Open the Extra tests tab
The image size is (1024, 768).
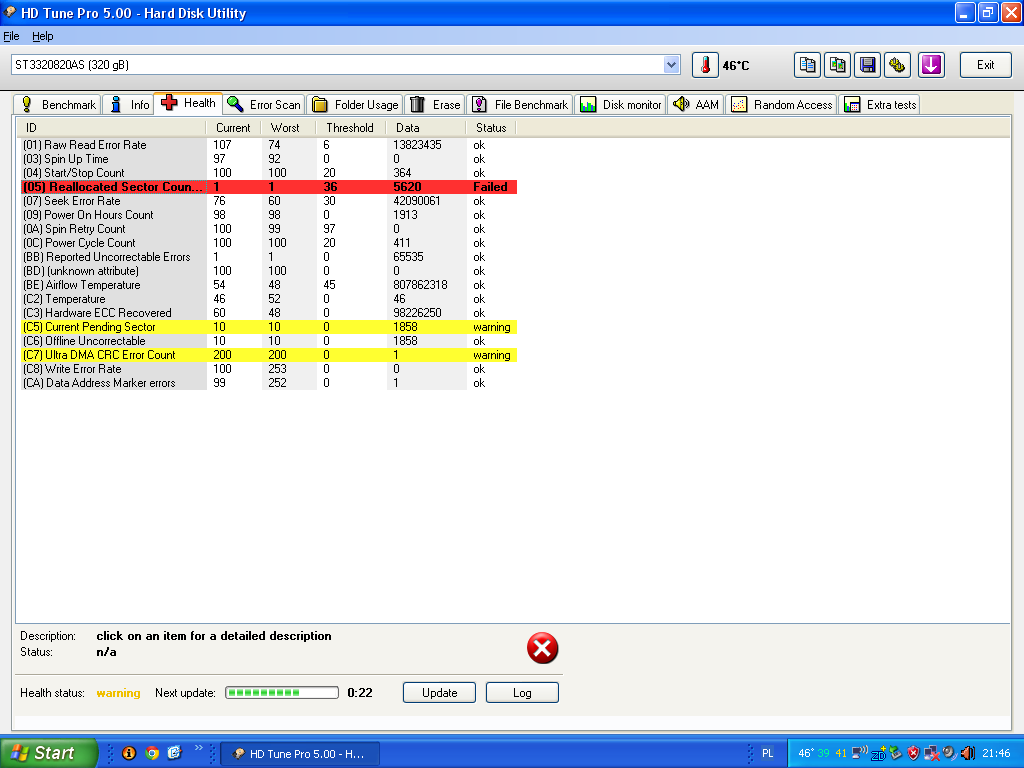click(x=879, y=104)
